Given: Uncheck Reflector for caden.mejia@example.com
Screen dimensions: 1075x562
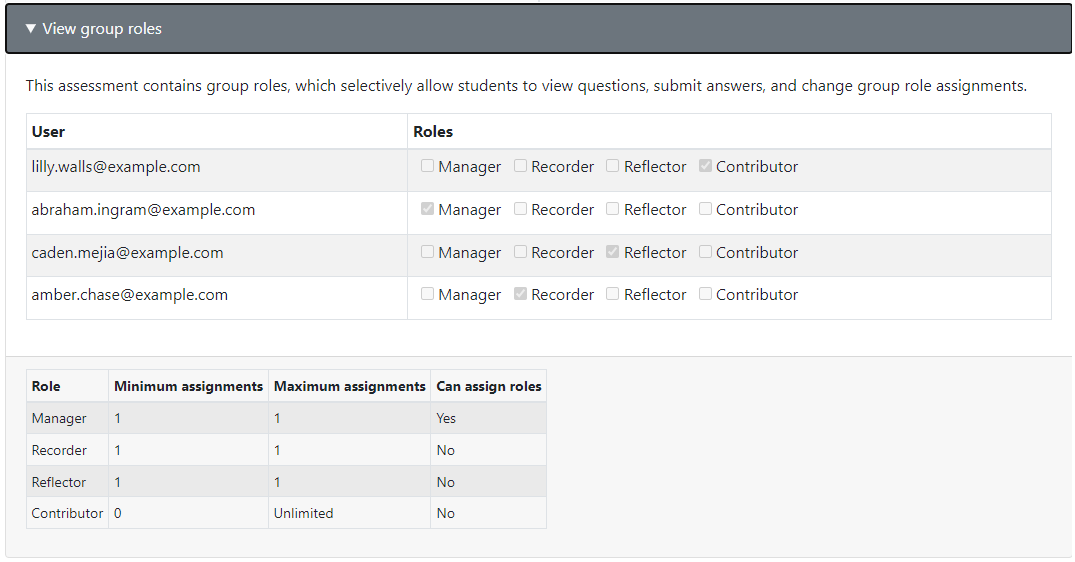Looking at the screenshot, I should pyautogui.click(x=613, y=252).
